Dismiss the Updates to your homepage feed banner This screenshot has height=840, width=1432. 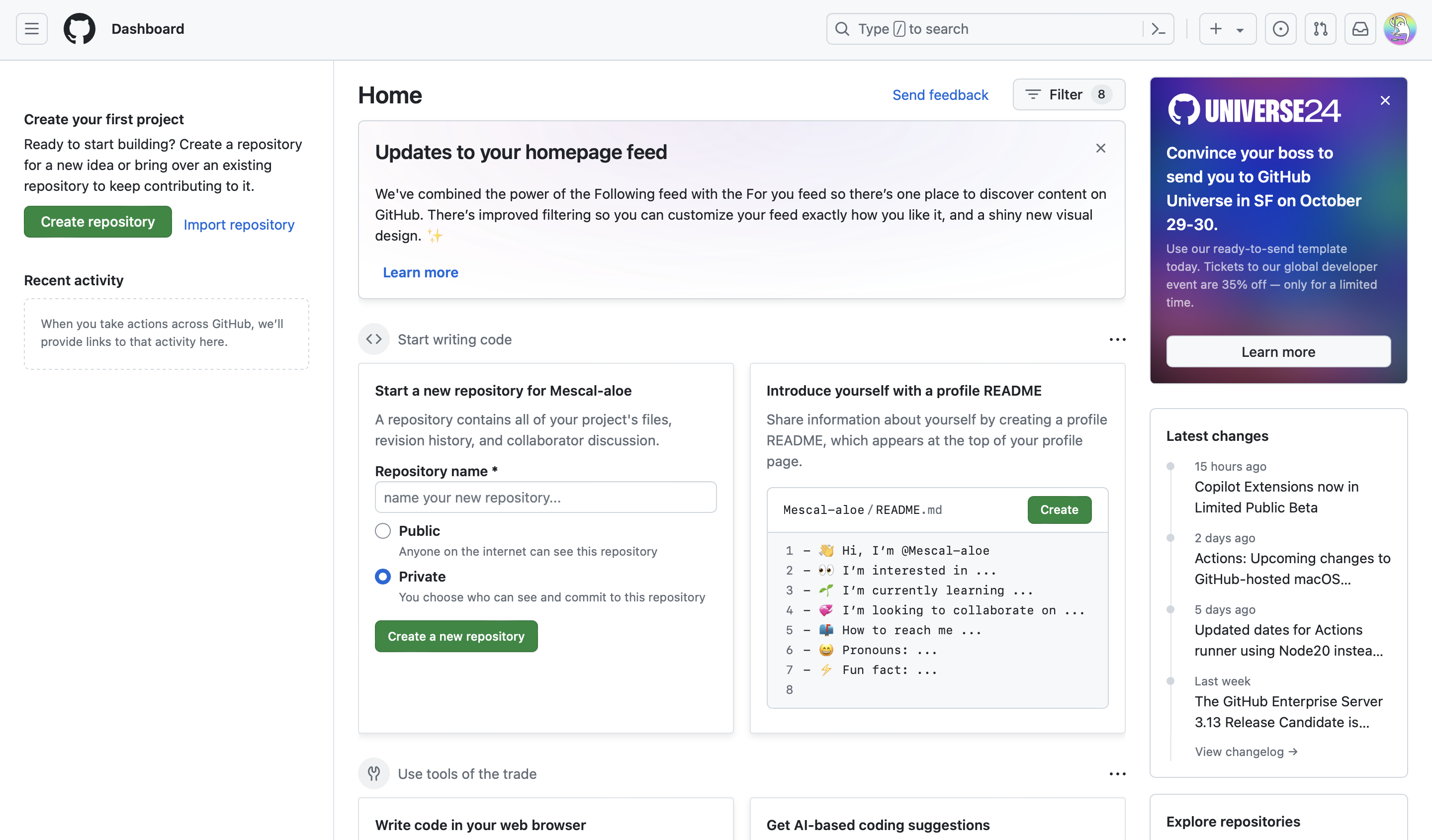[1100, 148]
